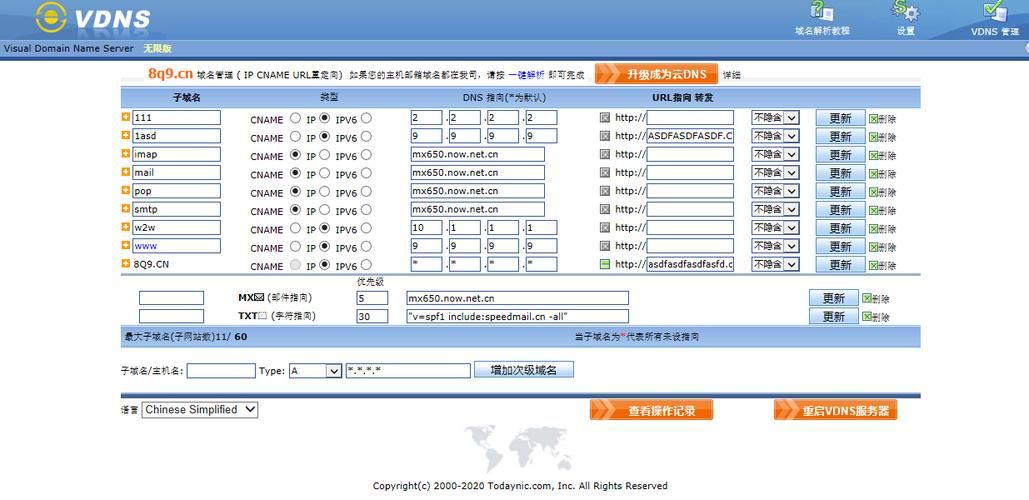Delete the imap record
This screenshot has width=1029, height=500.
coord(883,156)
